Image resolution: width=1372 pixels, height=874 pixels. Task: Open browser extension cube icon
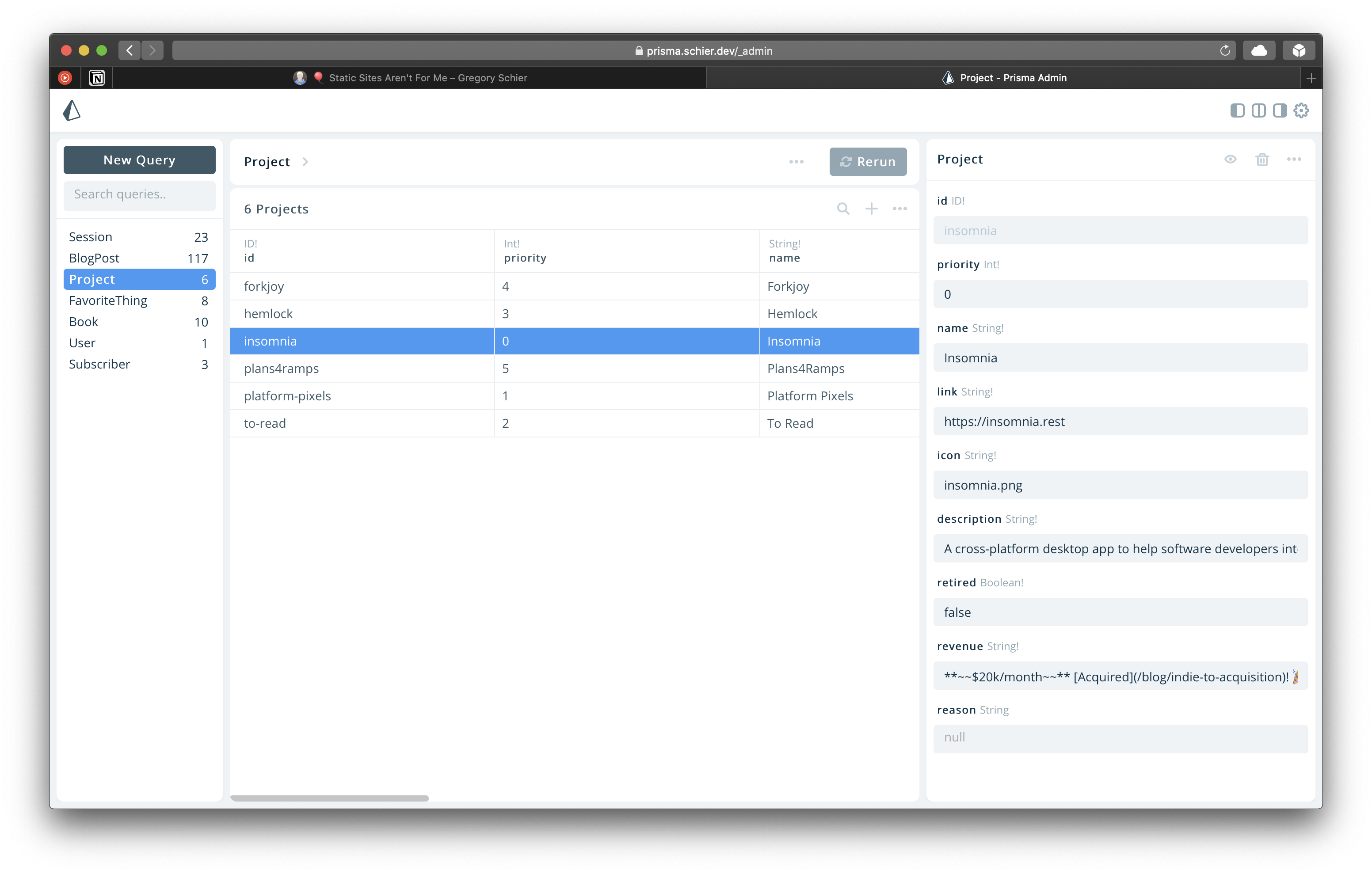(x=1299, y=51)
